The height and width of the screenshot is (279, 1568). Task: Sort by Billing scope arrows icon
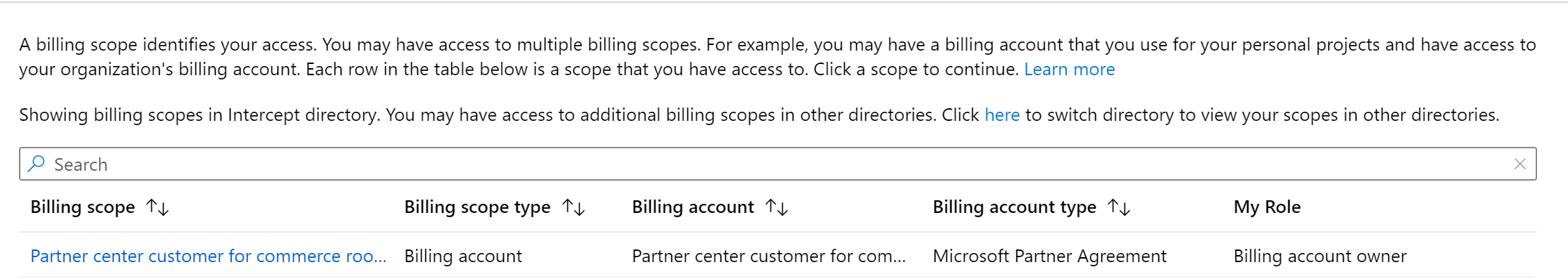pyautogui.click(x=157, y=207)
